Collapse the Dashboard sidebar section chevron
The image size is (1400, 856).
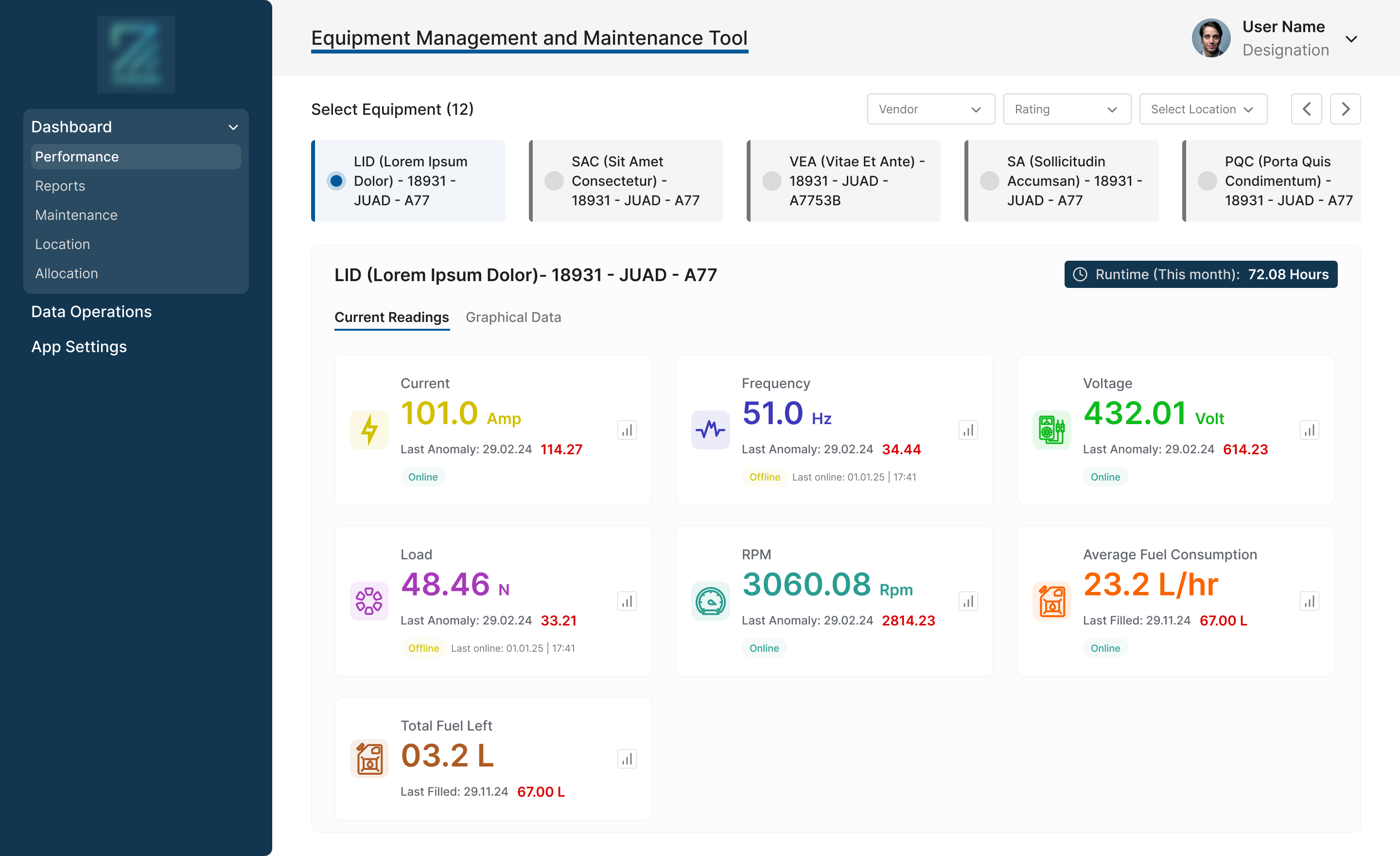click(233, 127)
